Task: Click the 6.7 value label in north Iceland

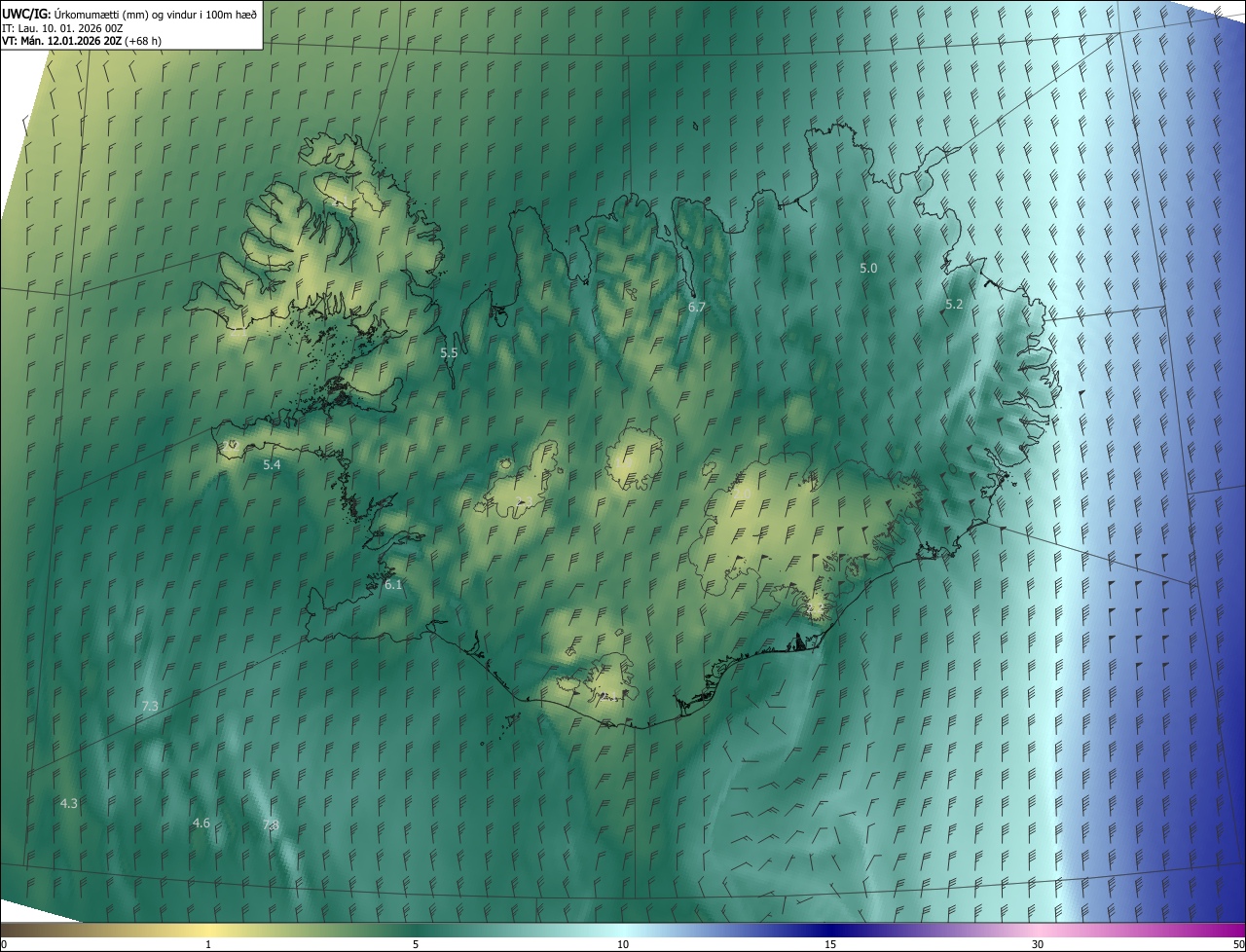Action: click(x=696, y=307)
